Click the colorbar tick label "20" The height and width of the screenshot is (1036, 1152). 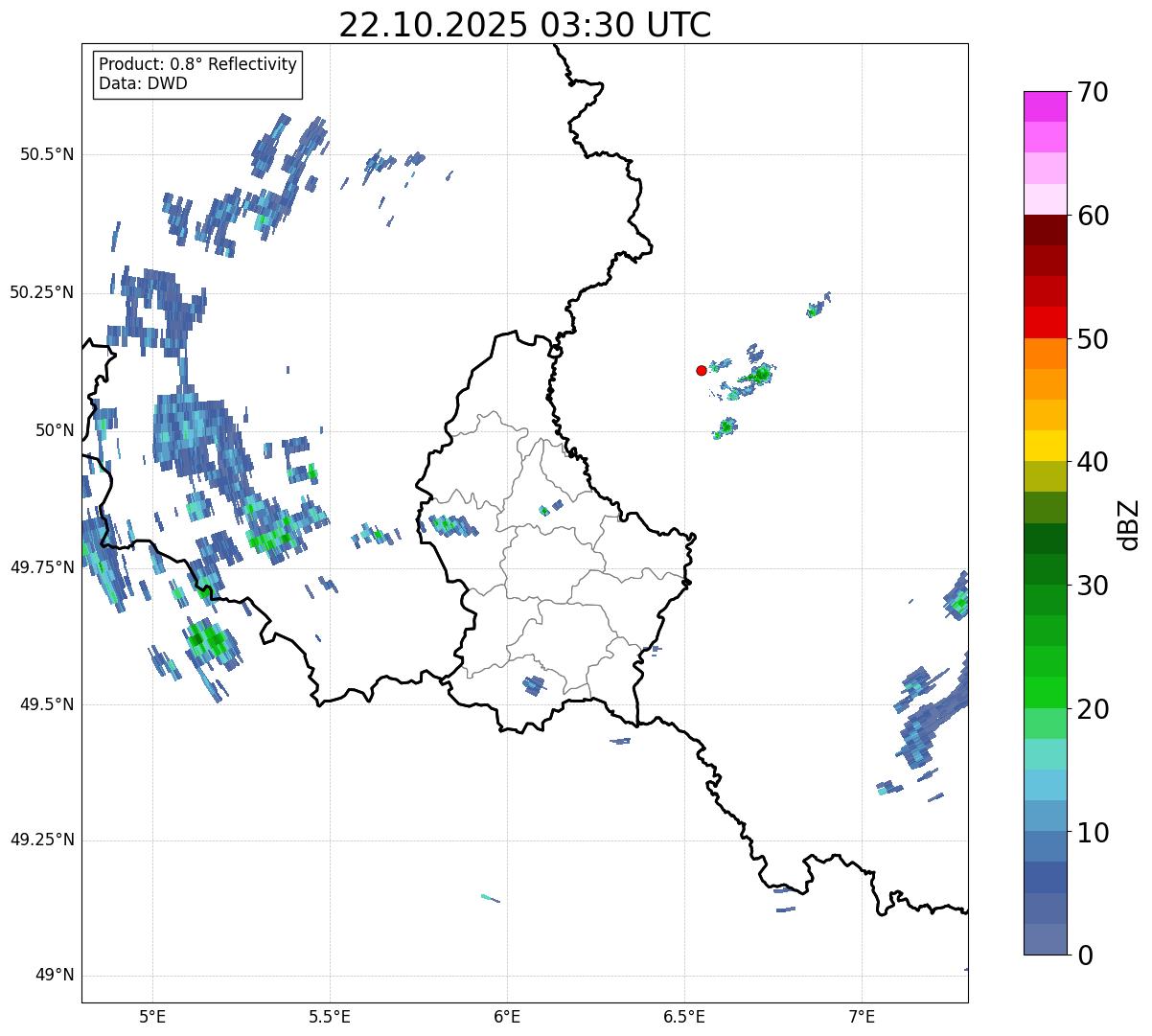[x=1093, y=709]
